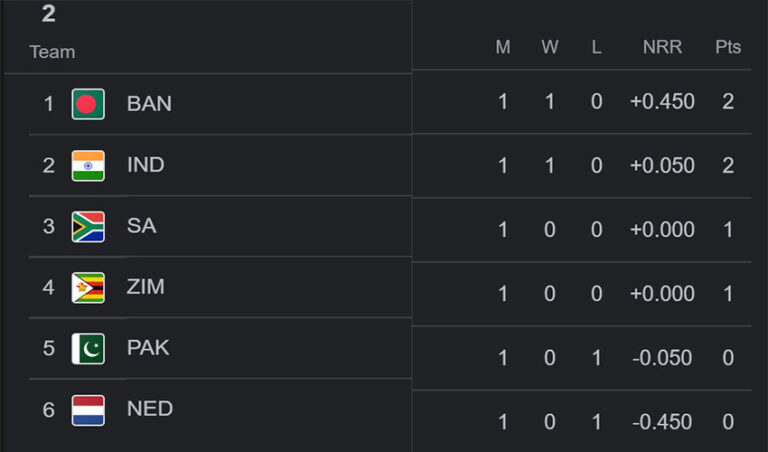
Task: Open the BAN team link
Action: [x=149, y=104]
